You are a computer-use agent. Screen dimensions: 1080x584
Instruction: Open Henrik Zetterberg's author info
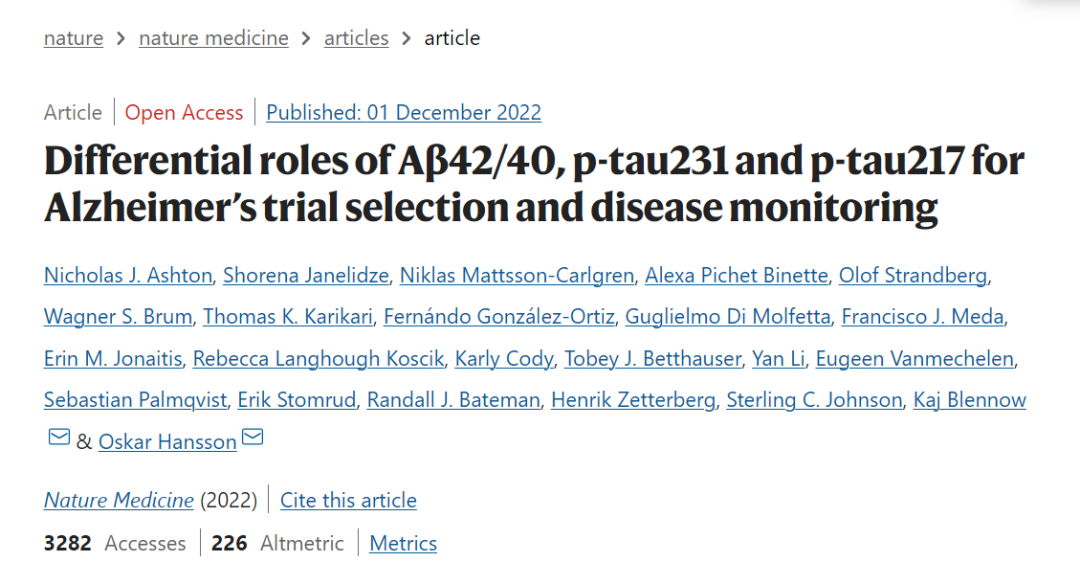pyautogui.click(x=633, y=400)
